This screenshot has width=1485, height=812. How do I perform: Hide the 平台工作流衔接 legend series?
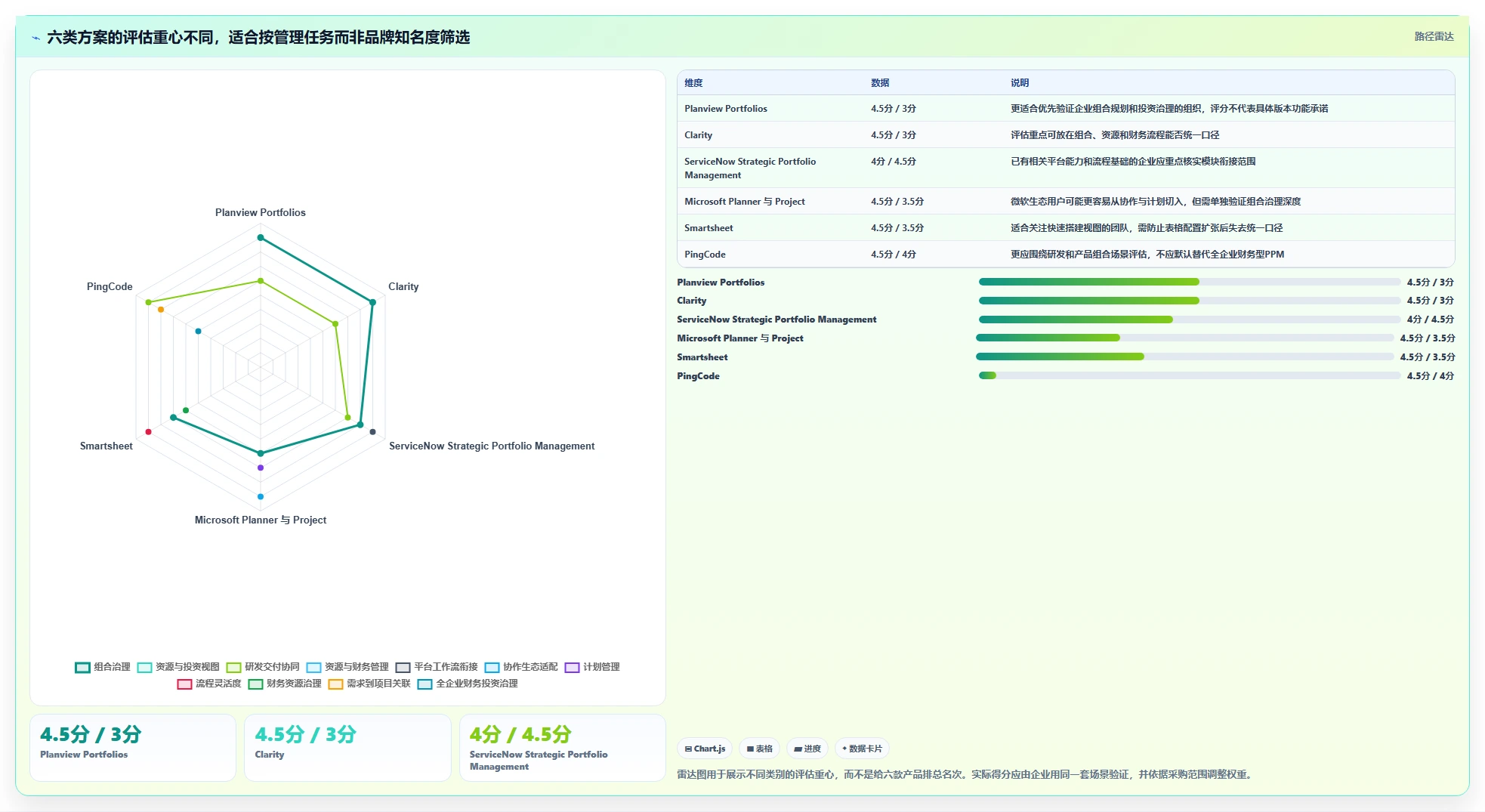click(437, 667)
